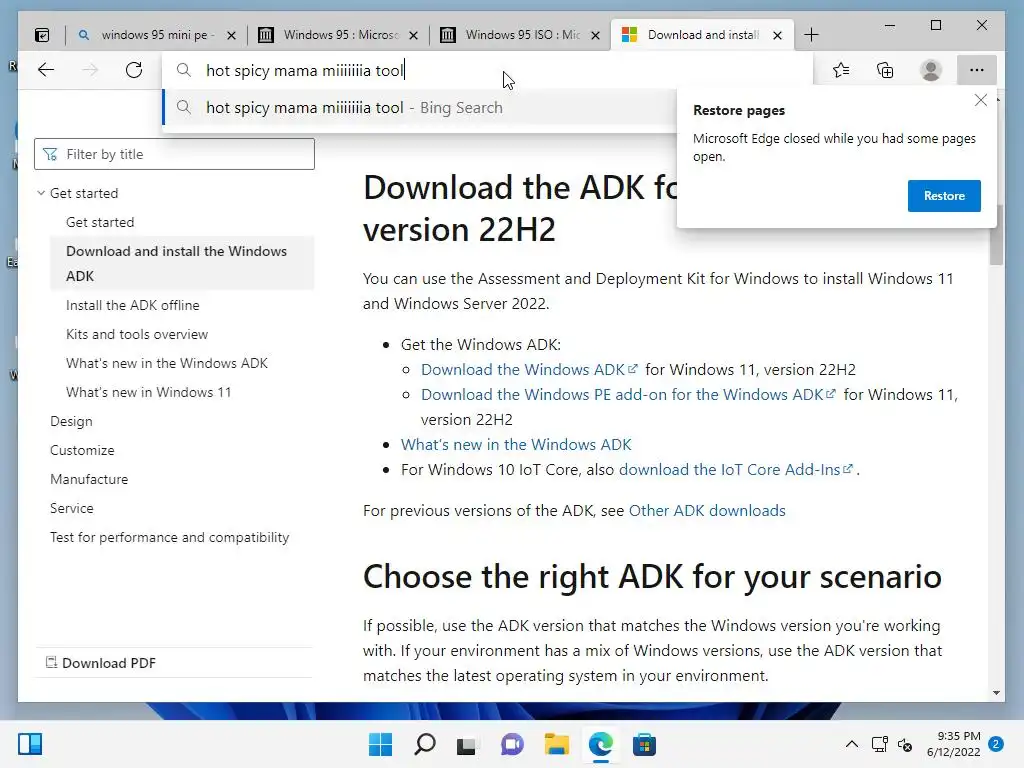Viewport: 1024px width, 768px height.
Task: Select the 'Download and install' tab
Action: 703,35
